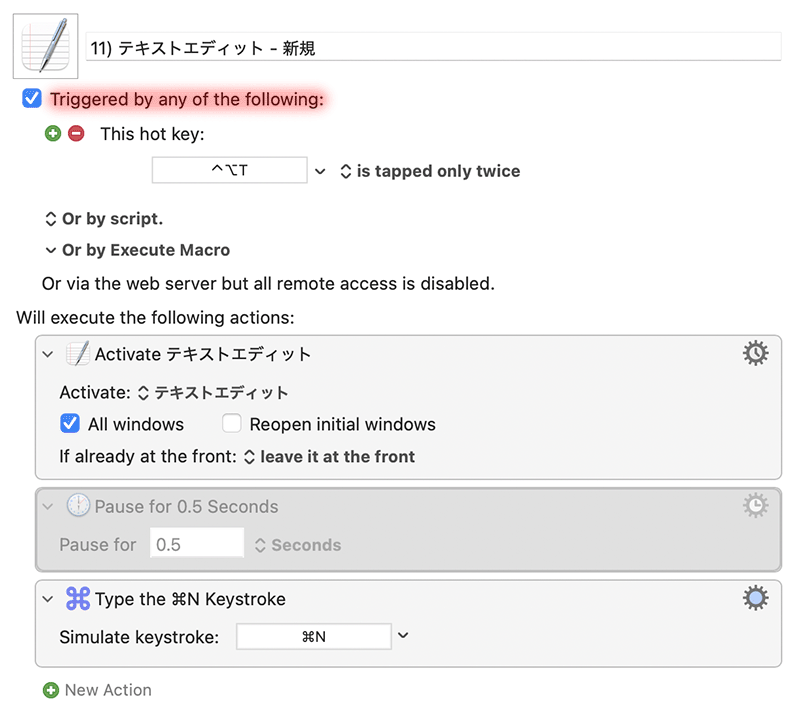Add a new trigger with green plus
Image resolution: width=800 pixels, height=714 pixels.
[x=53, y=134]
